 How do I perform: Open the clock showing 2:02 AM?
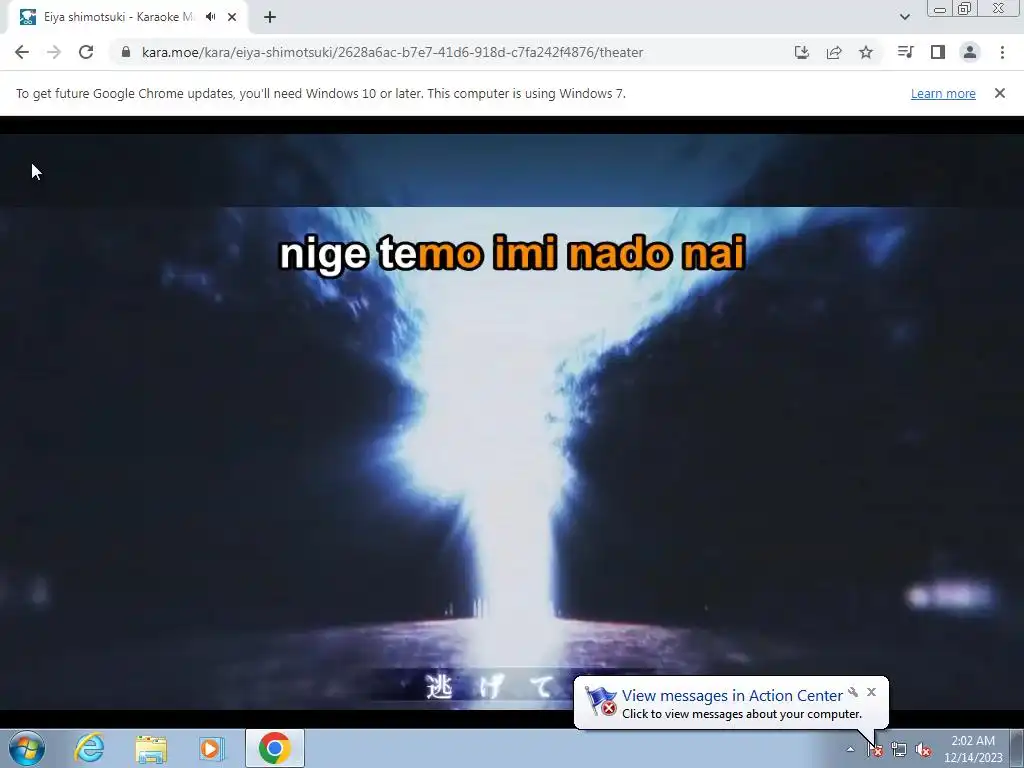pyautogui.click(x=973, y=749)
